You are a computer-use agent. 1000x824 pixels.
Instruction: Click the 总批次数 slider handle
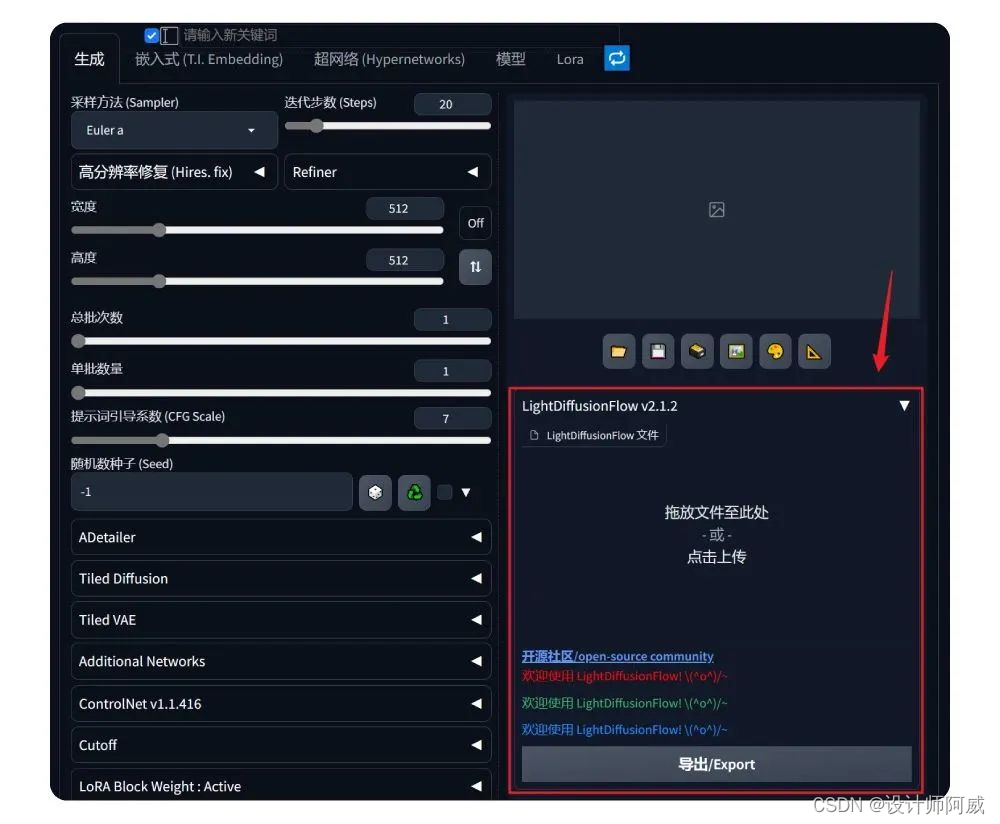click(x=78, y=341)
